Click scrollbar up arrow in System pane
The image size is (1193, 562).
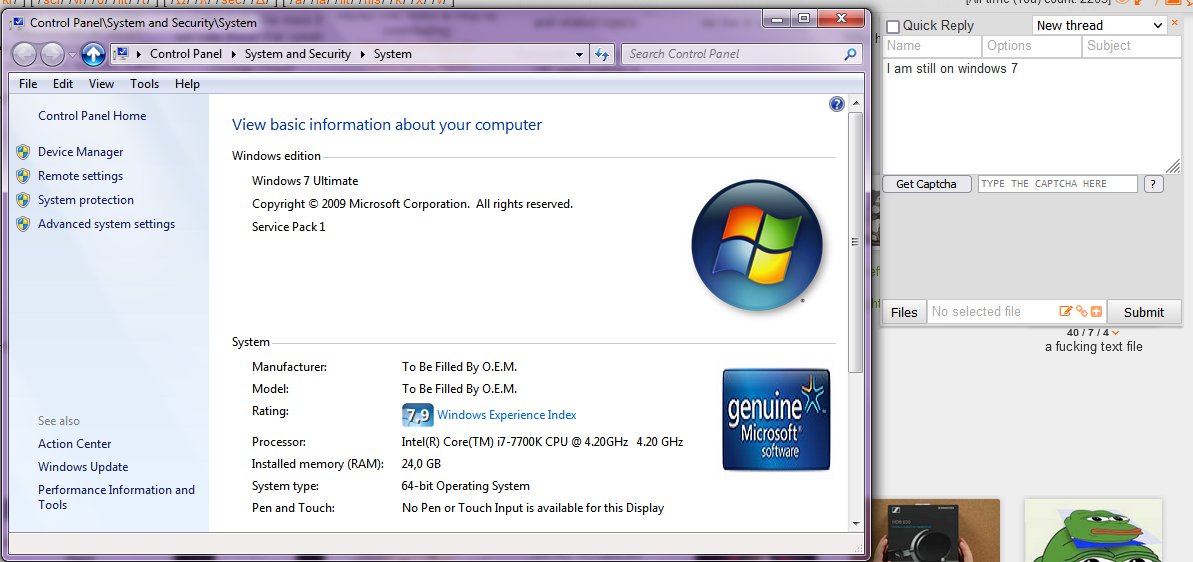(x=855, y=103)
